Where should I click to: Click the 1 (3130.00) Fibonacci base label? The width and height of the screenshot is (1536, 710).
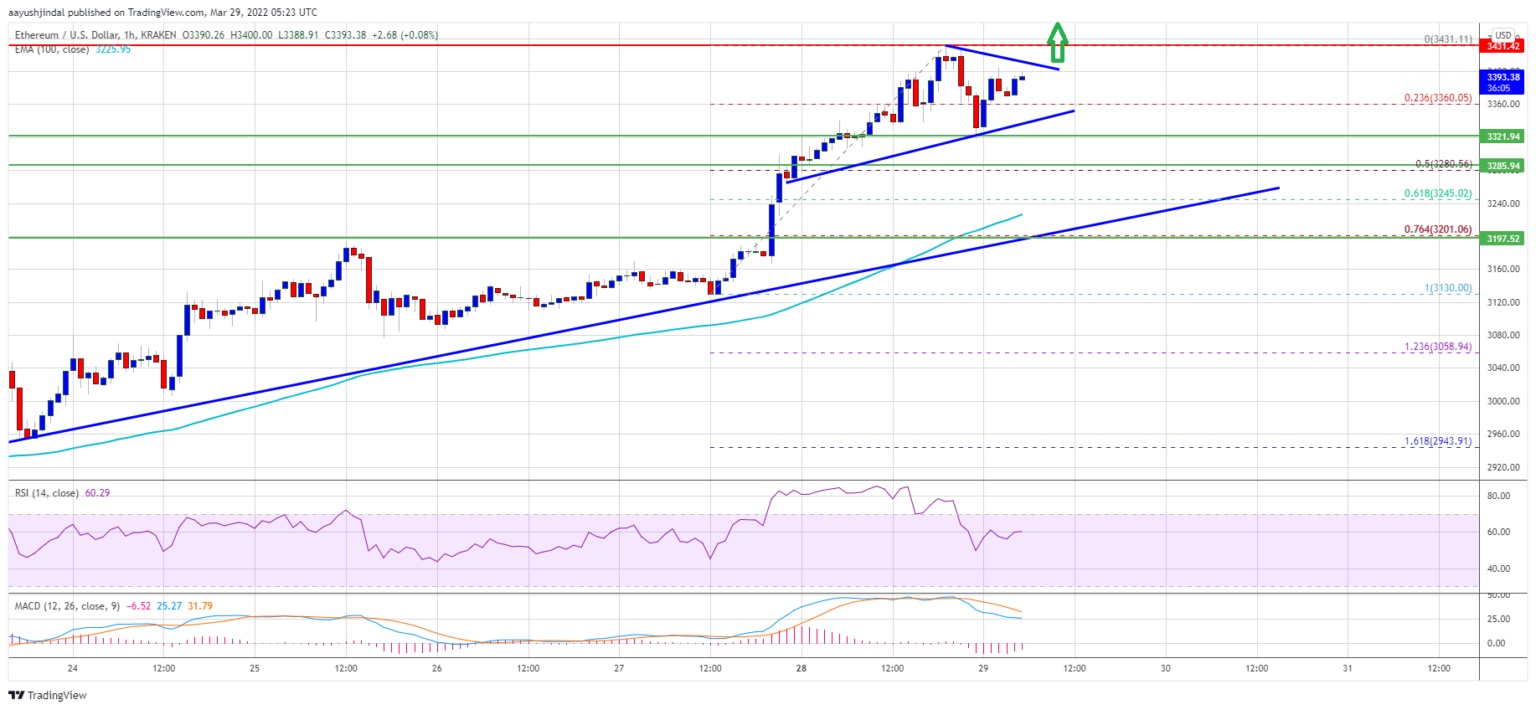point(1448,288)
